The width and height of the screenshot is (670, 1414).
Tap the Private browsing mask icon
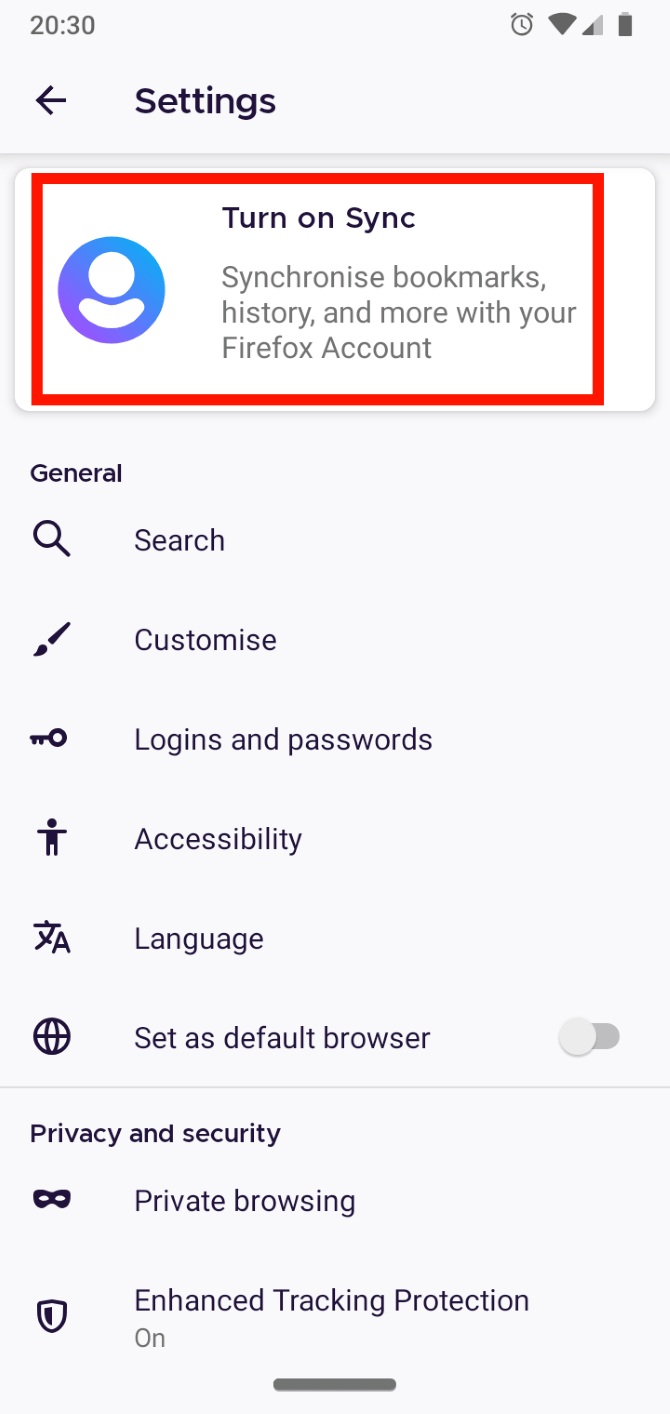click(51, 1200)
